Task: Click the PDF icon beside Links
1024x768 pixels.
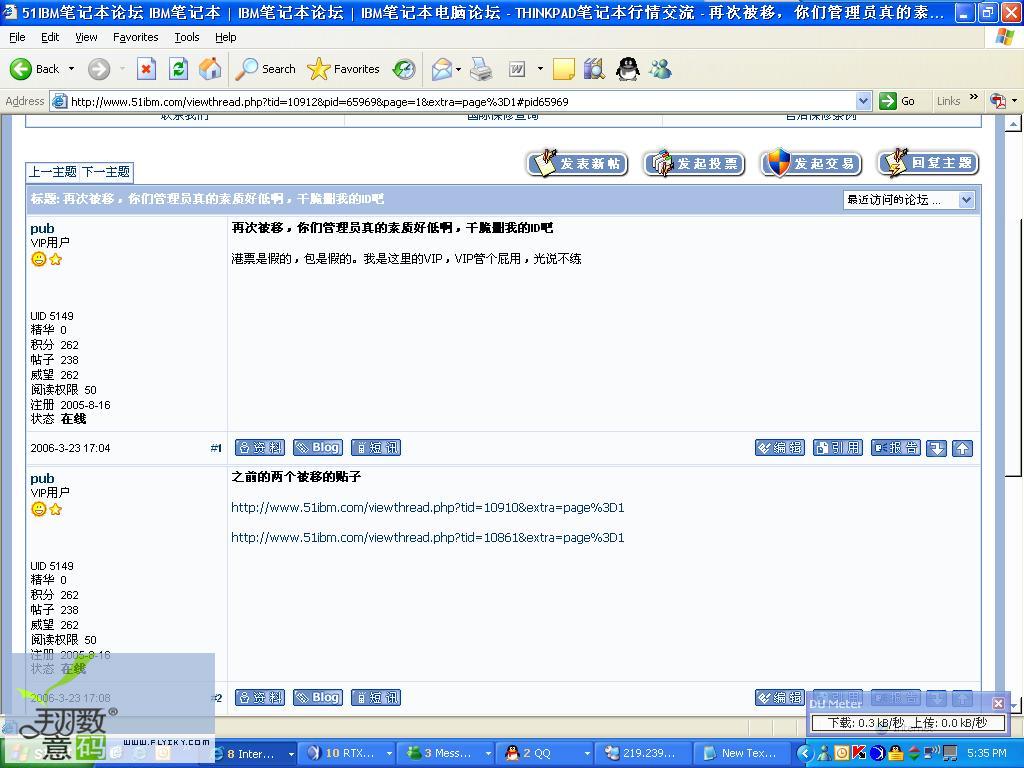Action: 998,101
